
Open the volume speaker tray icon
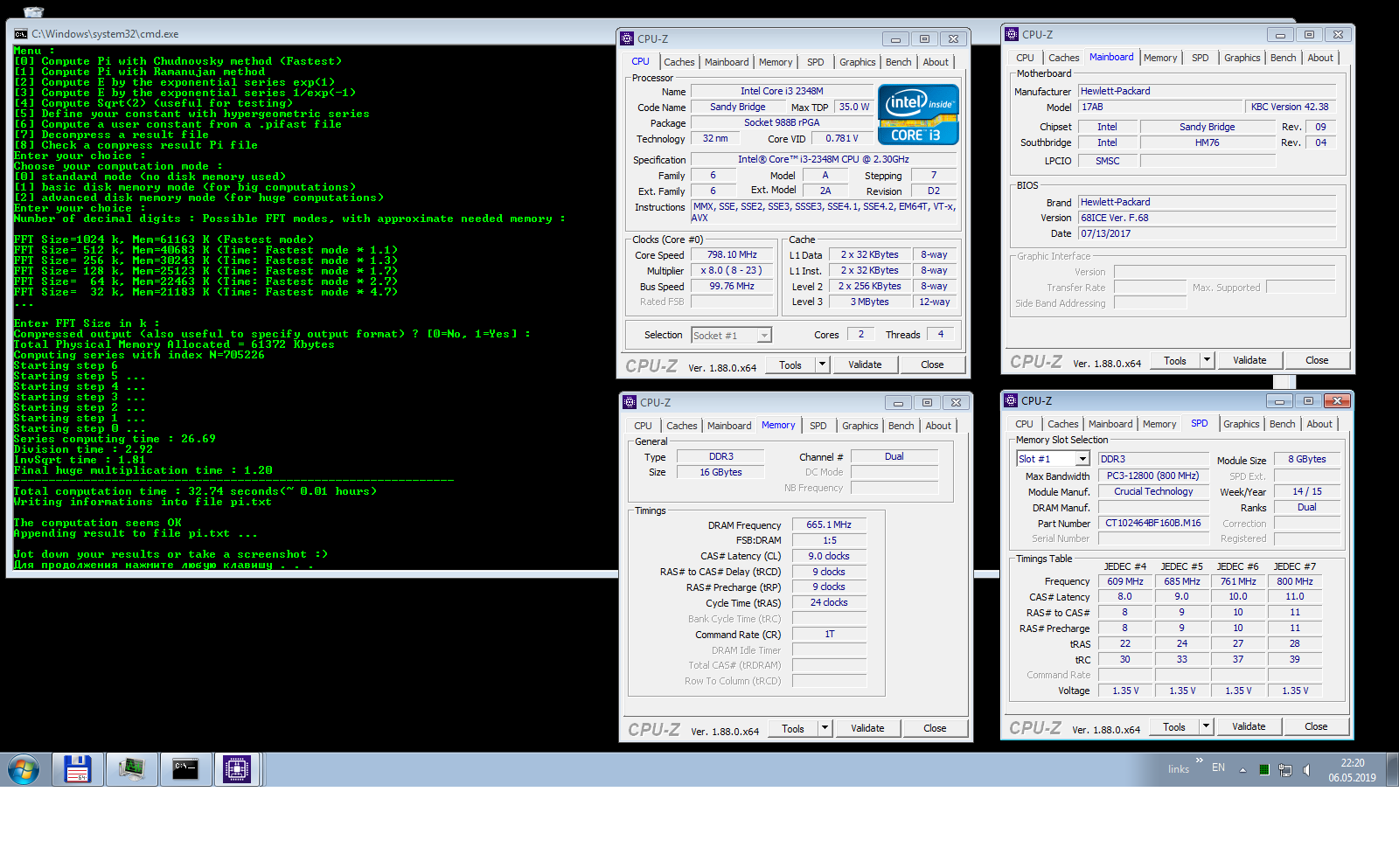pos(1306,770)
